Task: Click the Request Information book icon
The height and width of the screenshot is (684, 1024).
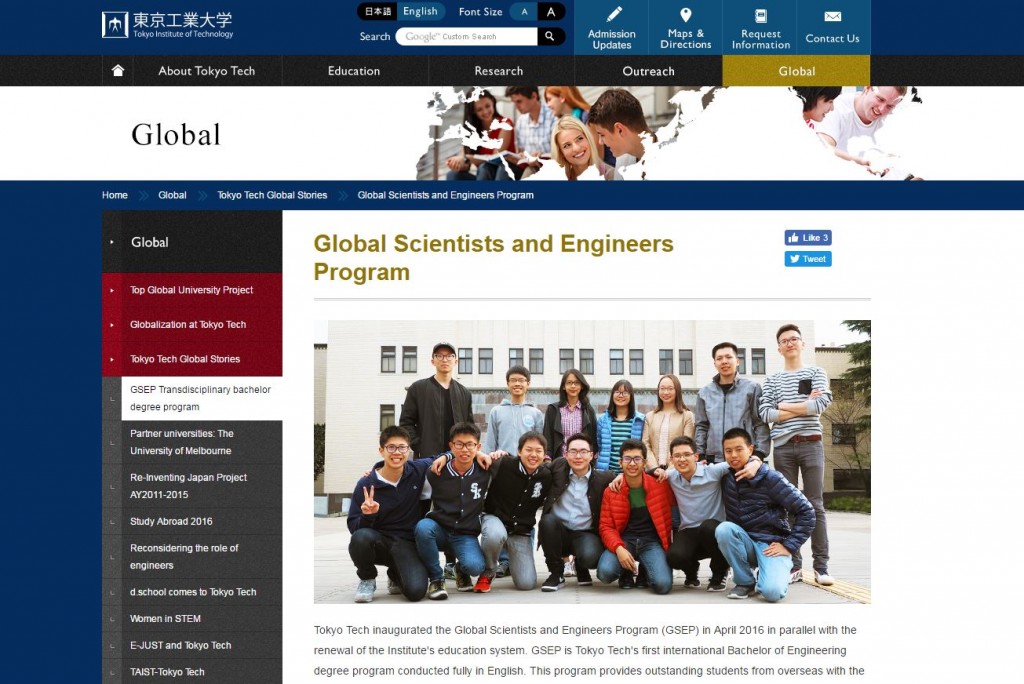Action: (x=761, y=16)
